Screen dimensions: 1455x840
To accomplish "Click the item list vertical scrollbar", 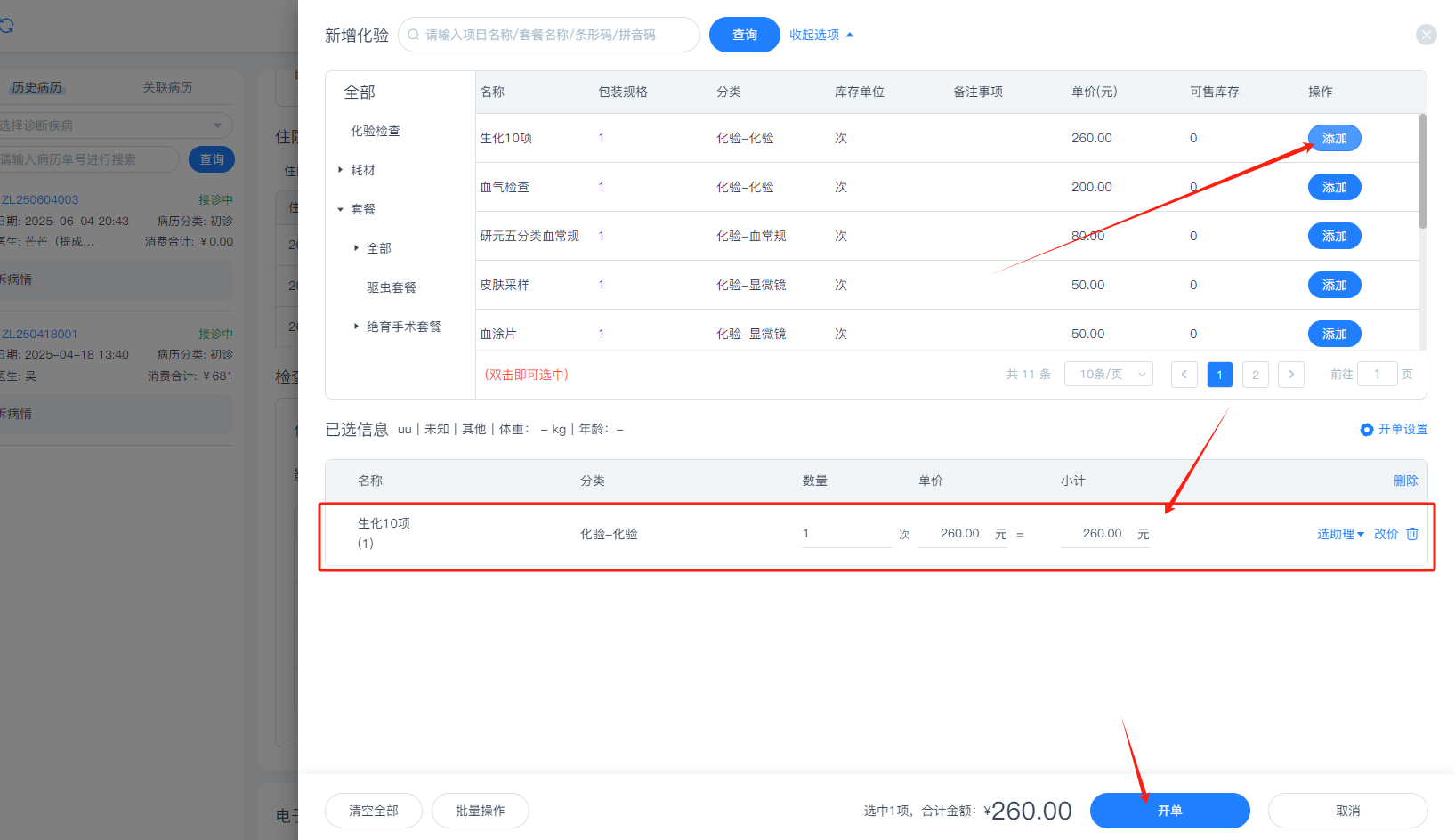I will [1422, 171].
